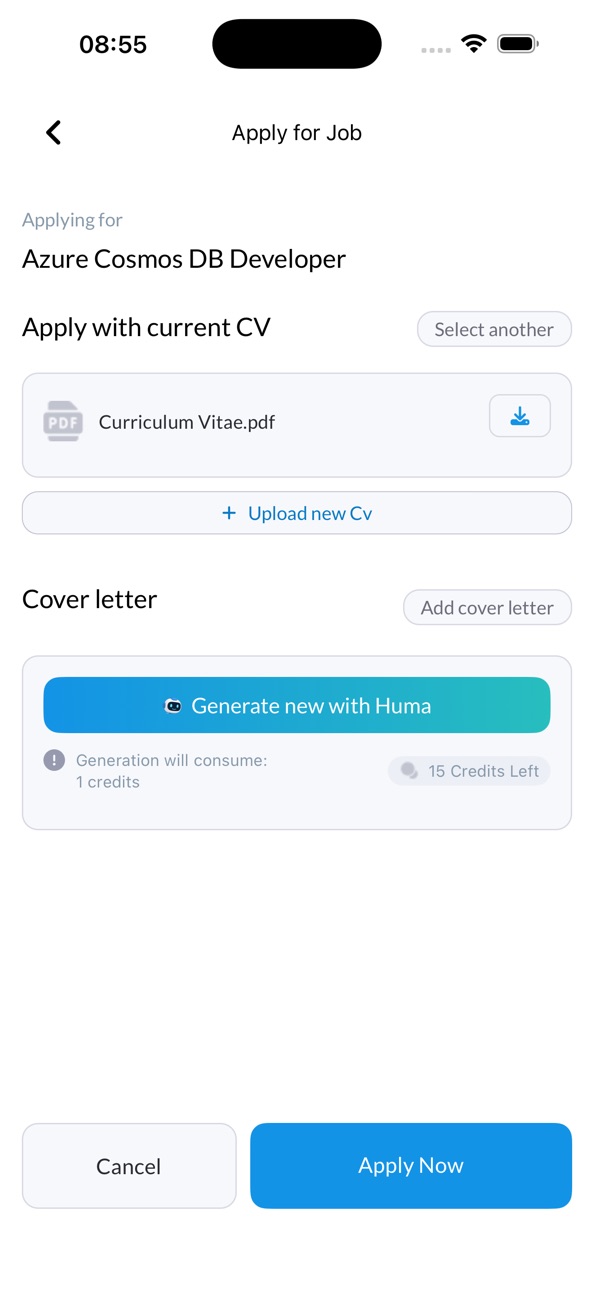Image resolution: width=594 pixels, height=1290 pixels.
Task: Download the Curriculum Vitae PDF
Action: point(520,416)
